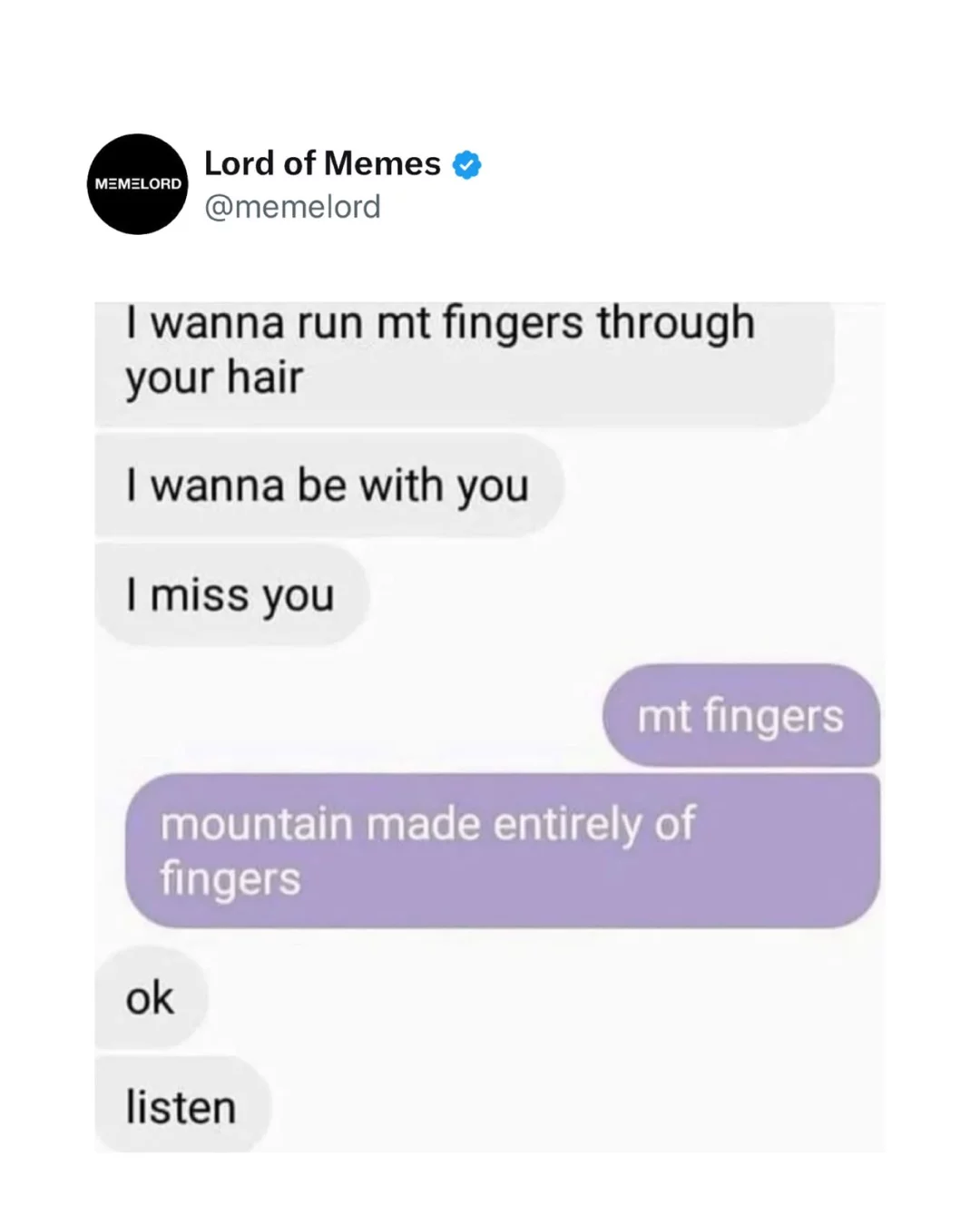Click the word 'entirely' in purple reply
The width and height of the screenshot is (980, 1225).
coord(567,826)
